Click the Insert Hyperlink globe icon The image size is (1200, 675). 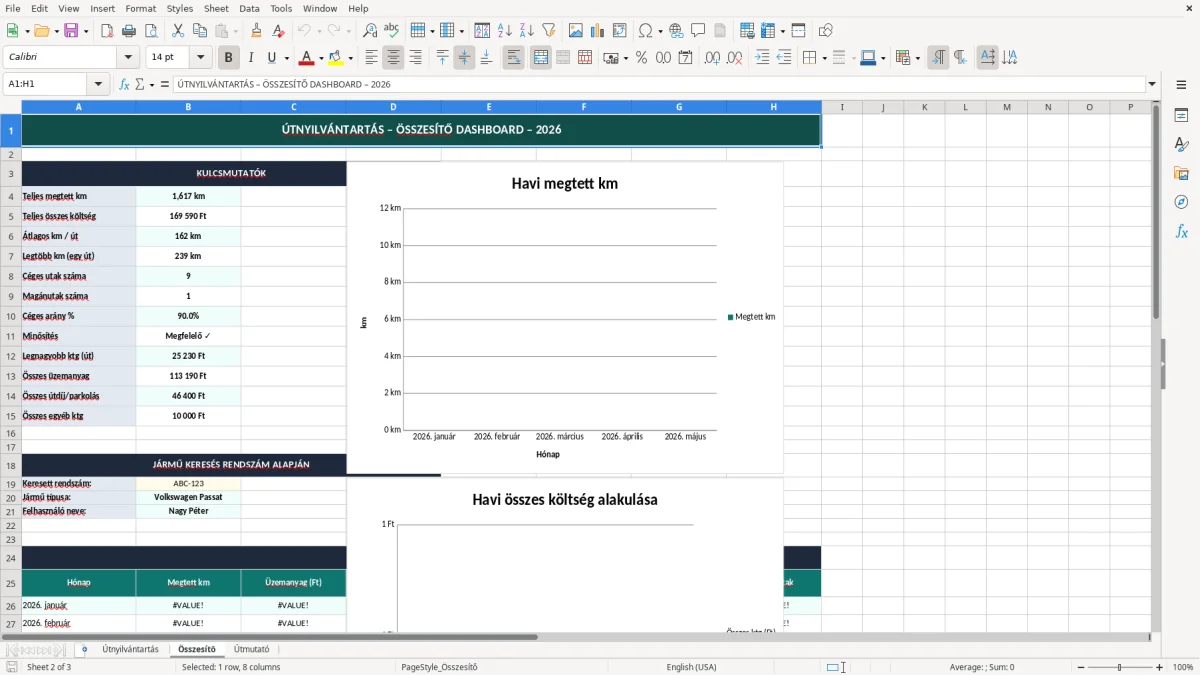pos(677,31)
